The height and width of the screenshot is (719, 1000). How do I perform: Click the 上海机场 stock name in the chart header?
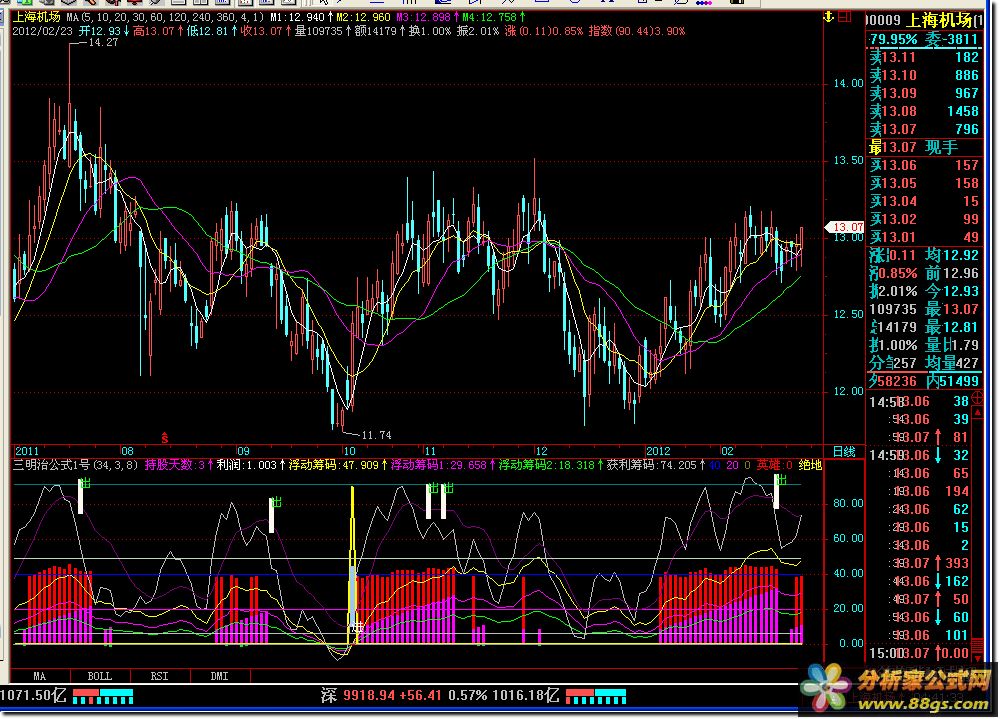[x=36, y=17]
